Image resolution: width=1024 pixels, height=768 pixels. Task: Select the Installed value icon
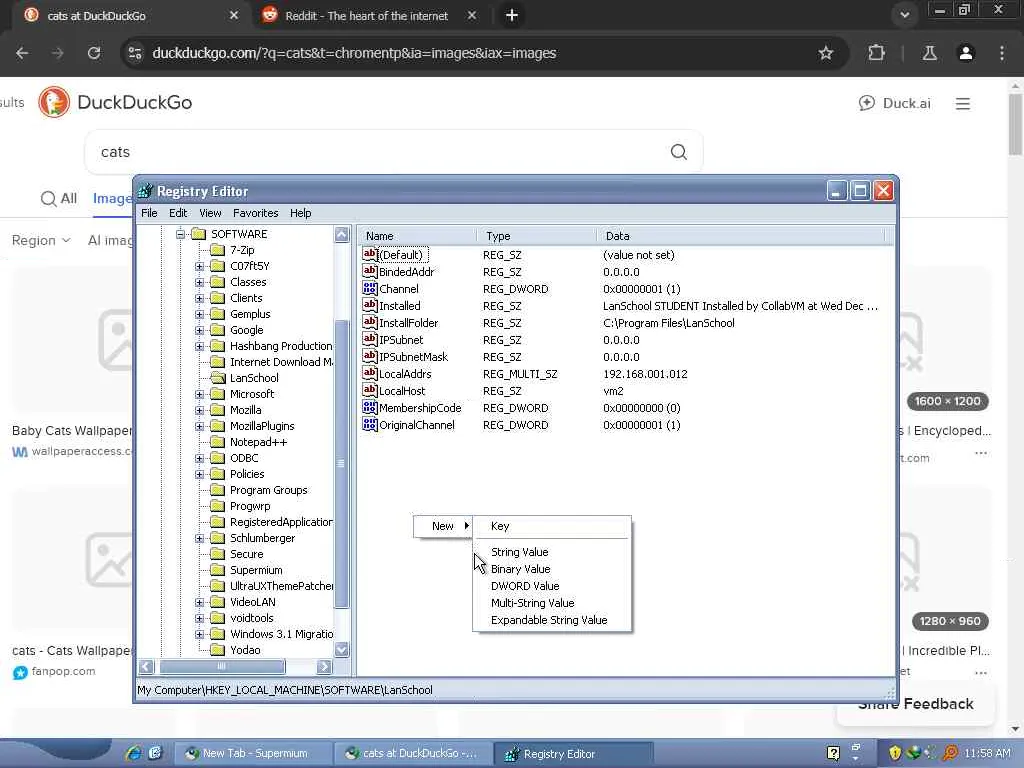pyautogui.click(x=370, y=306)
